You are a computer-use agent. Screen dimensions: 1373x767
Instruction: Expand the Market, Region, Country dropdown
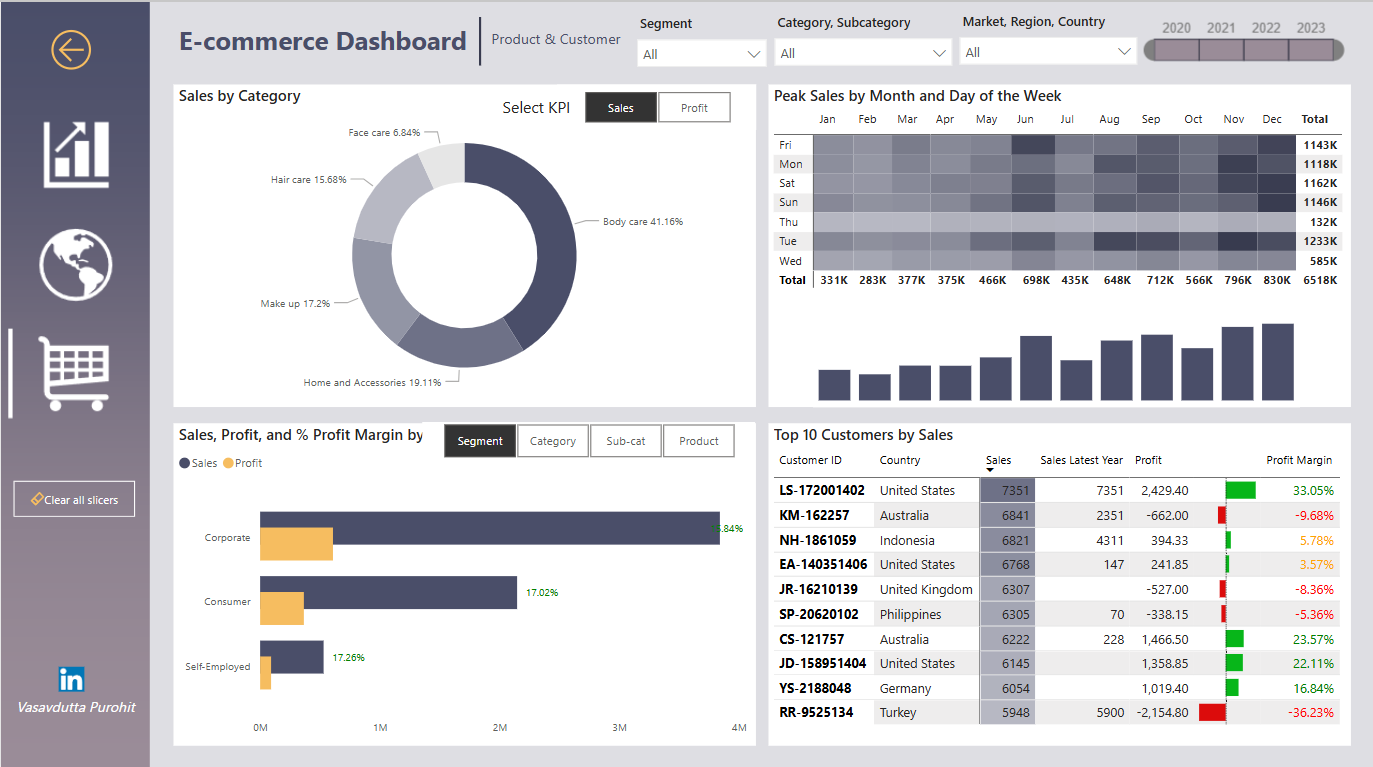point(1048,52)
